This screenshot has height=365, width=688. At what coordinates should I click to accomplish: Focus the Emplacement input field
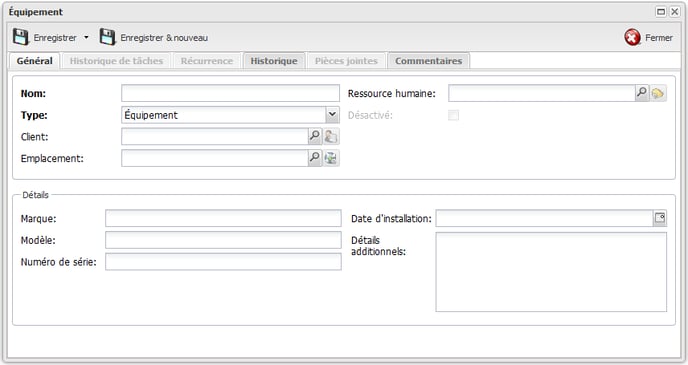(x=215, y=158)
